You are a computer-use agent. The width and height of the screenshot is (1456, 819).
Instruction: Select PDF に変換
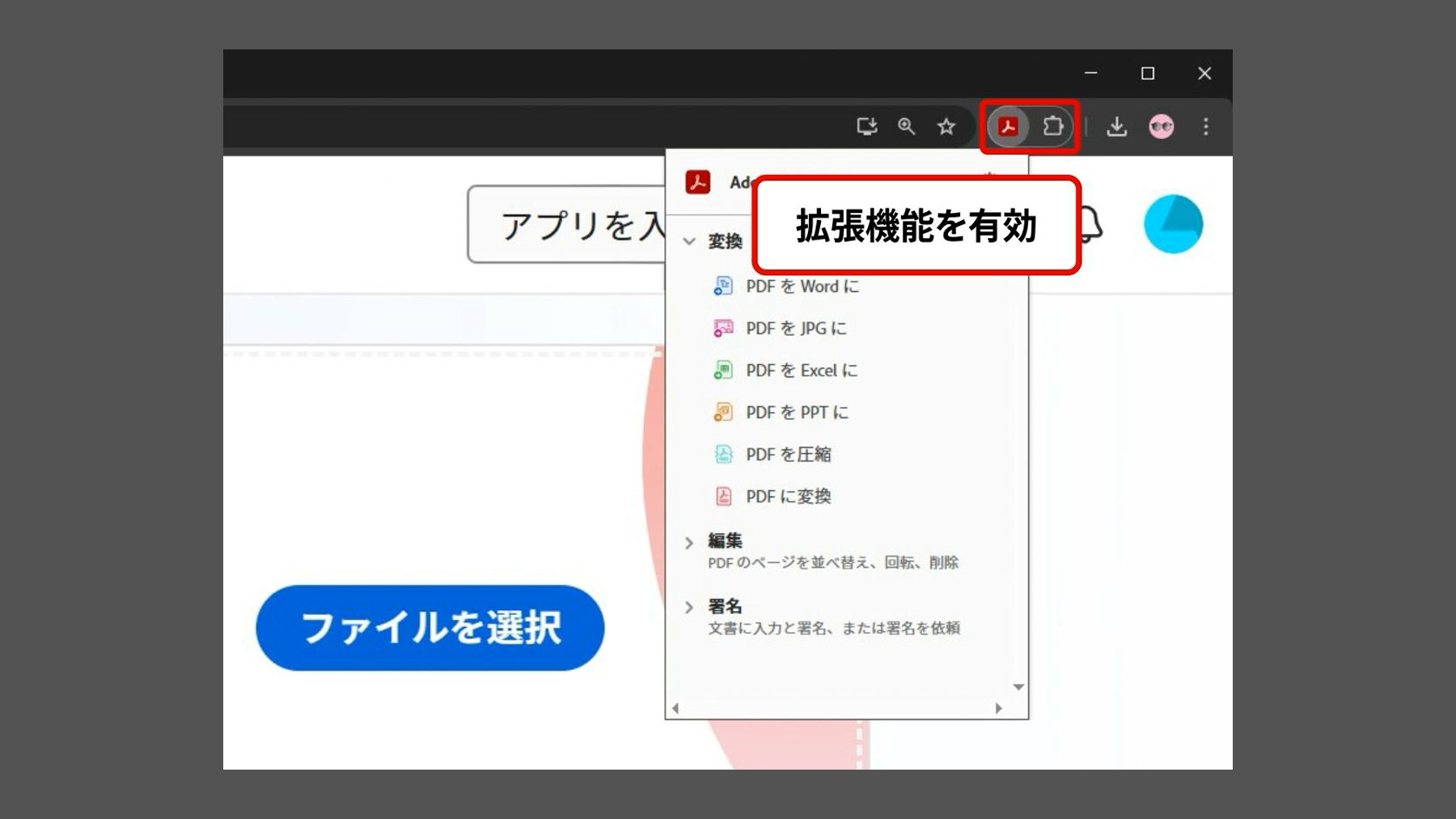click(789, 496)
